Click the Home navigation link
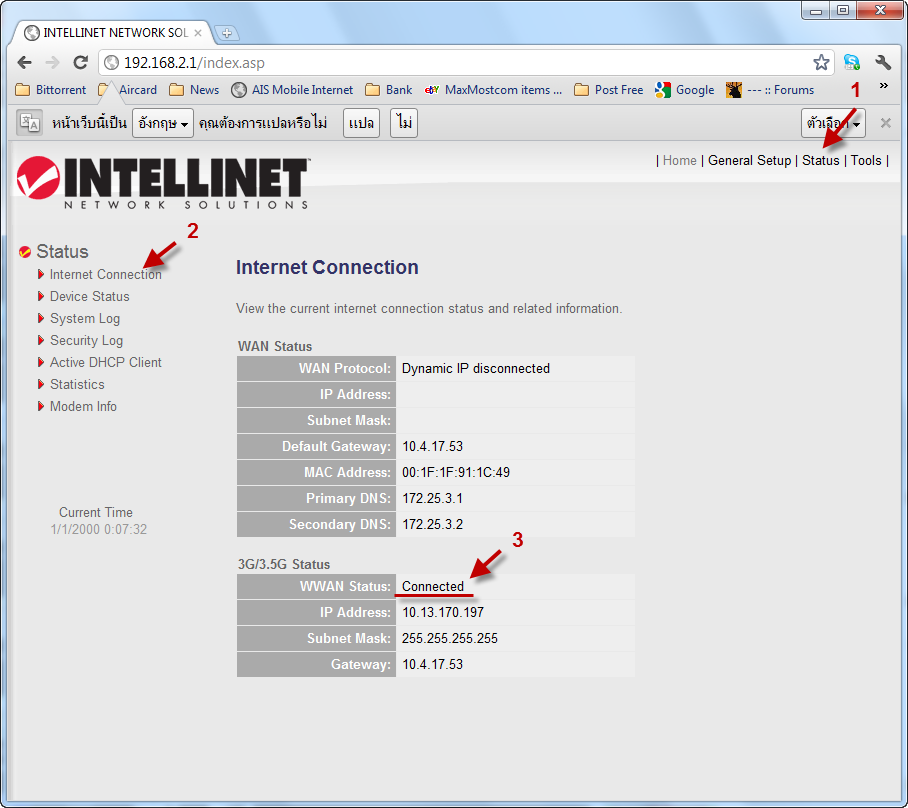 [x=679, y=160]
